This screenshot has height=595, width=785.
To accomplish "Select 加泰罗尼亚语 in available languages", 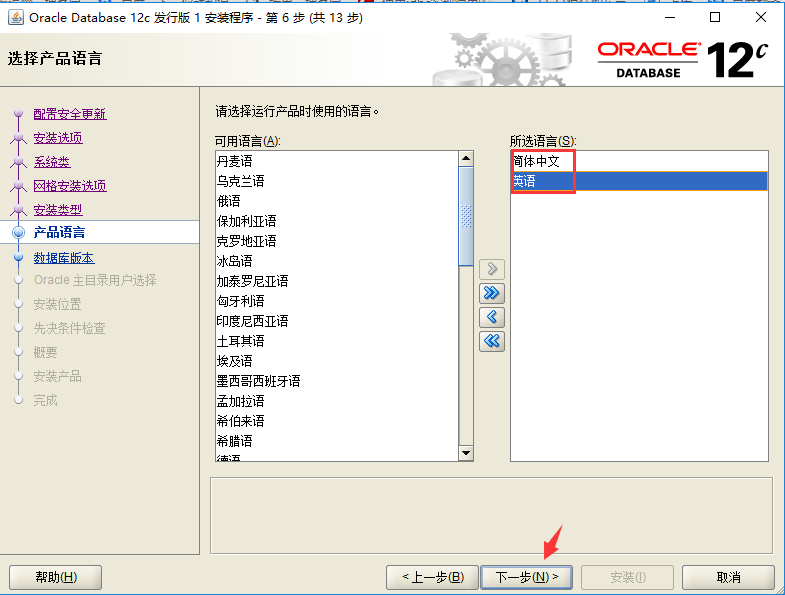I will pos(337,281).
